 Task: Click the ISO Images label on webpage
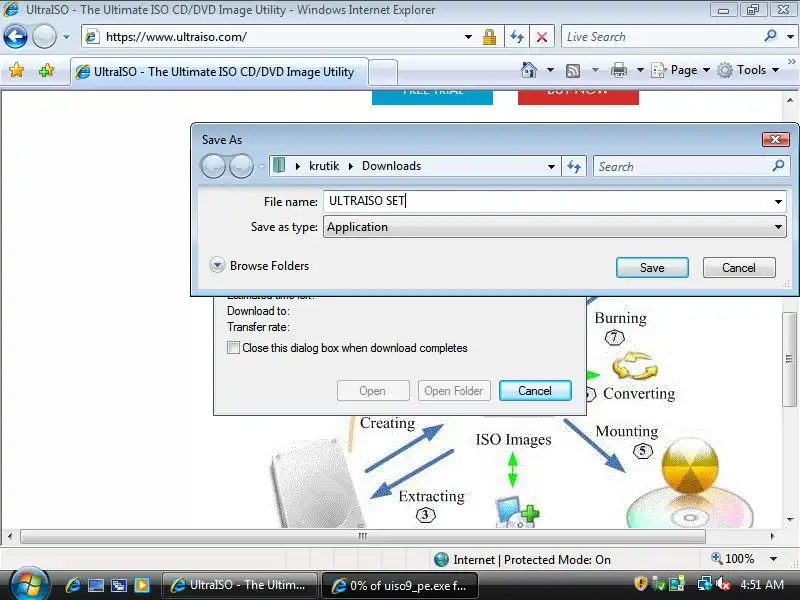513,439
